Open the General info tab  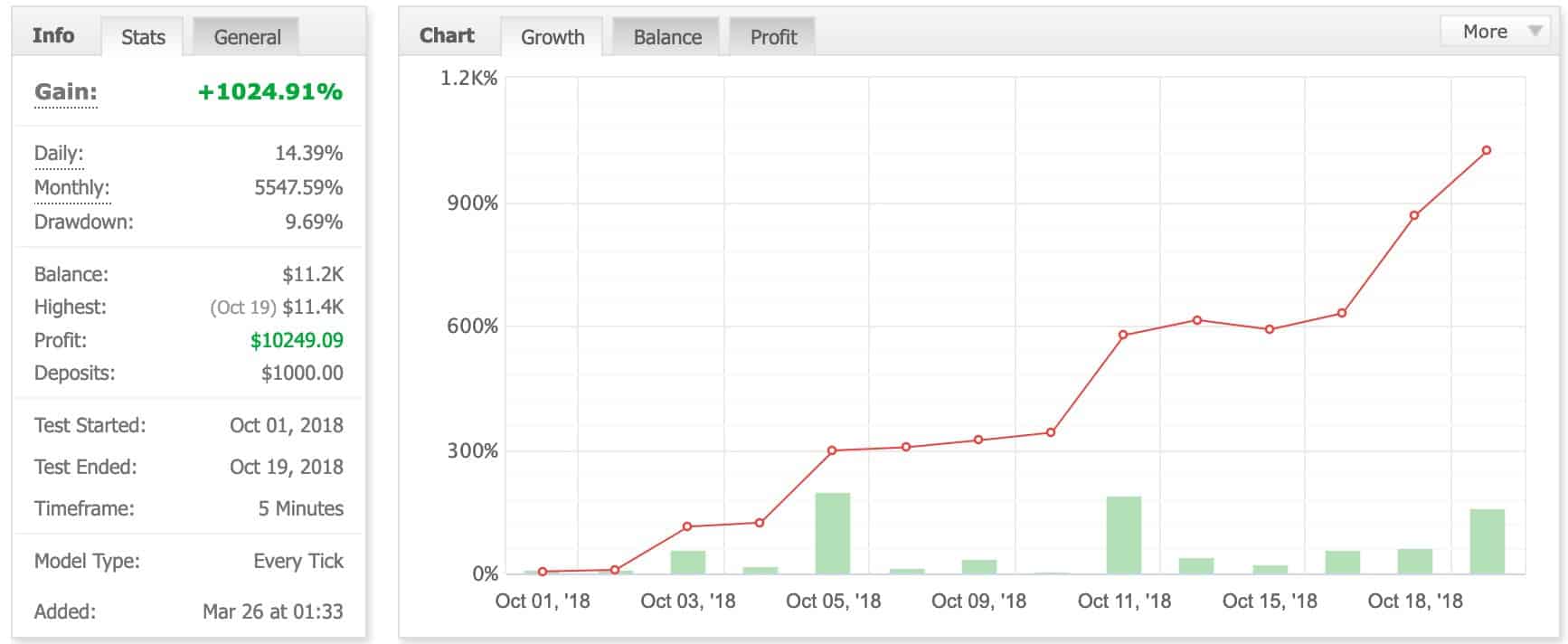tap(247, 37)
